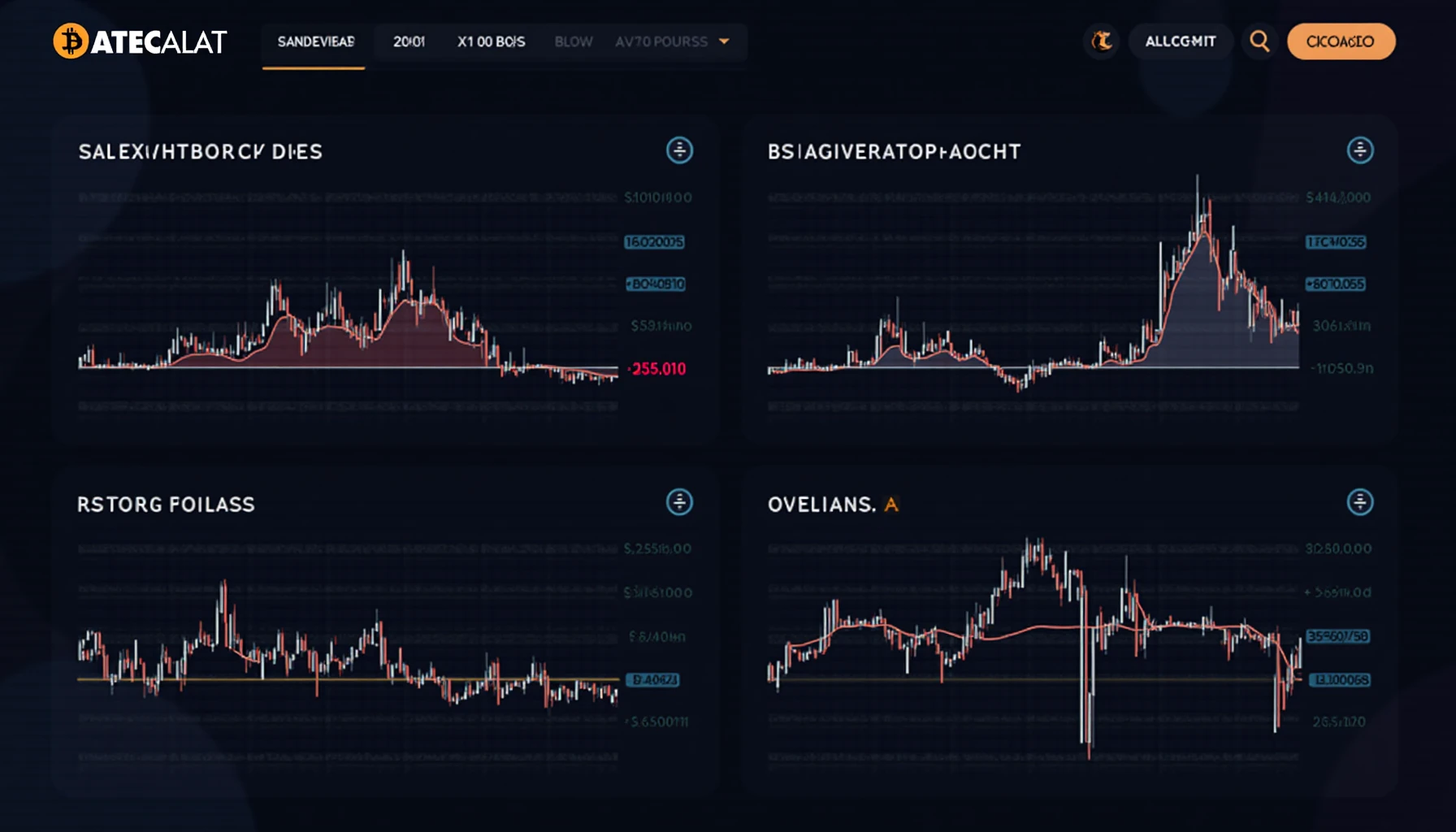
Task: Expand the AV70 POURSS dropdown
Action: [672, 41]
